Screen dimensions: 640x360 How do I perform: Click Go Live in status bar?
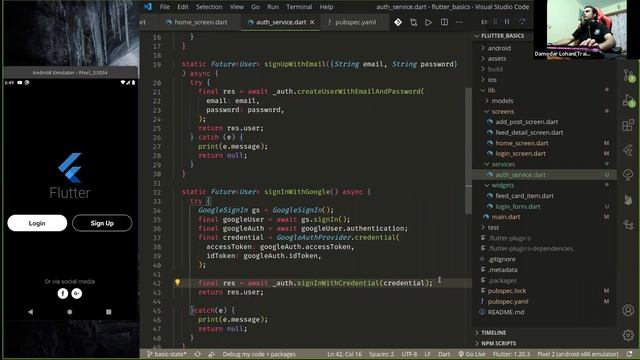[472, 354]
